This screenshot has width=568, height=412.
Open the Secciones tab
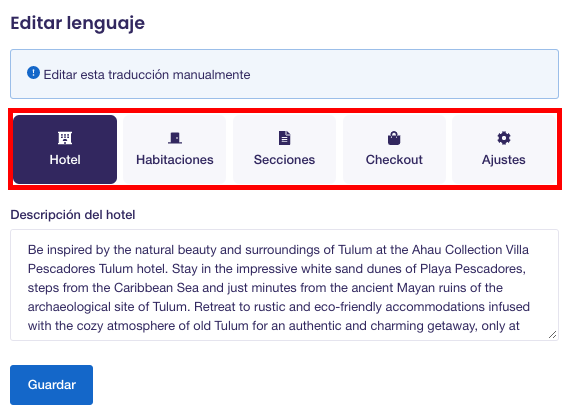point(284,150)
